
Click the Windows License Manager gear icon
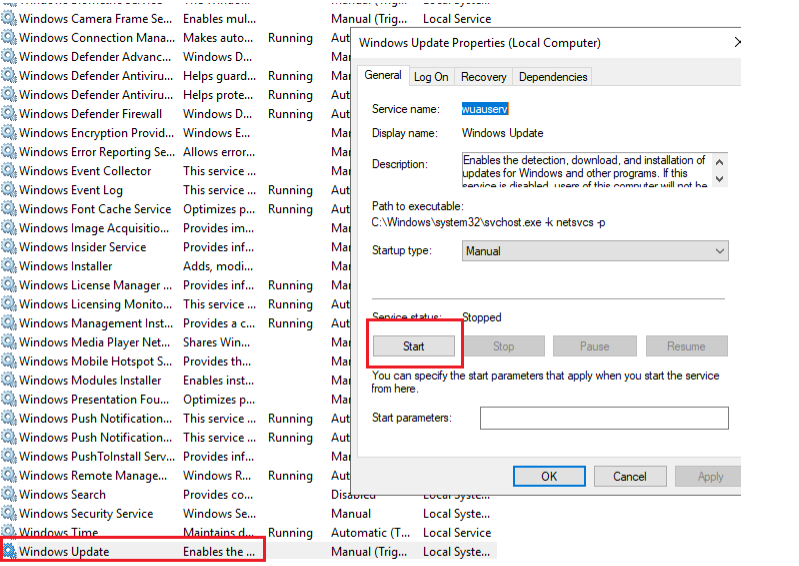click(9, 285)
